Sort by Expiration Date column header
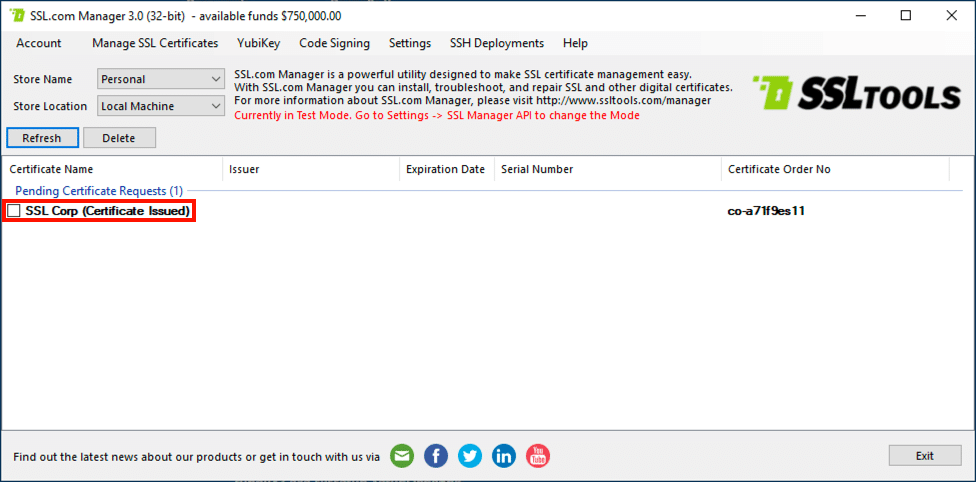The image size is (976, 482). (x=445, y=169)
